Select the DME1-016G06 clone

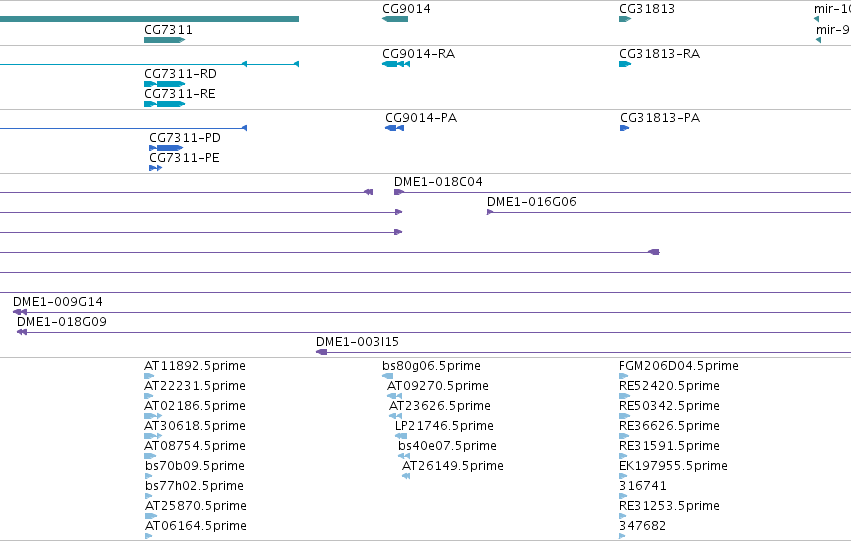669,212
